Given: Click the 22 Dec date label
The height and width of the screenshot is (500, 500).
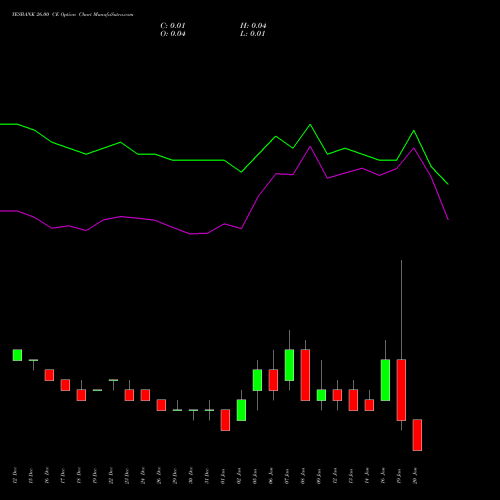Looking at the screenshot, I should [x=111, y=476].
